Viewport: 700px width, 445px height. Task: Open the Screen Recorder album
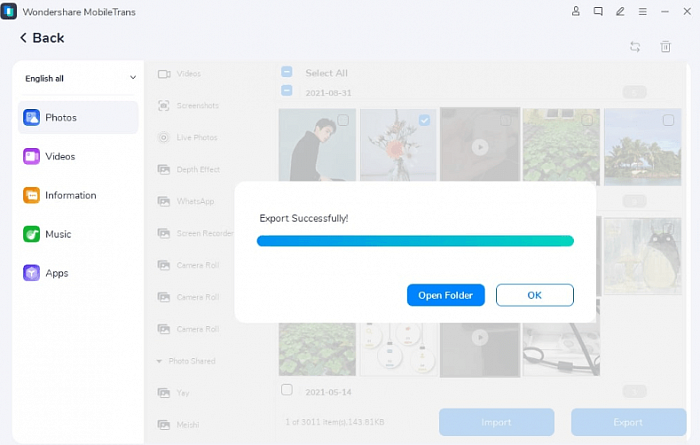pos(195,233)
